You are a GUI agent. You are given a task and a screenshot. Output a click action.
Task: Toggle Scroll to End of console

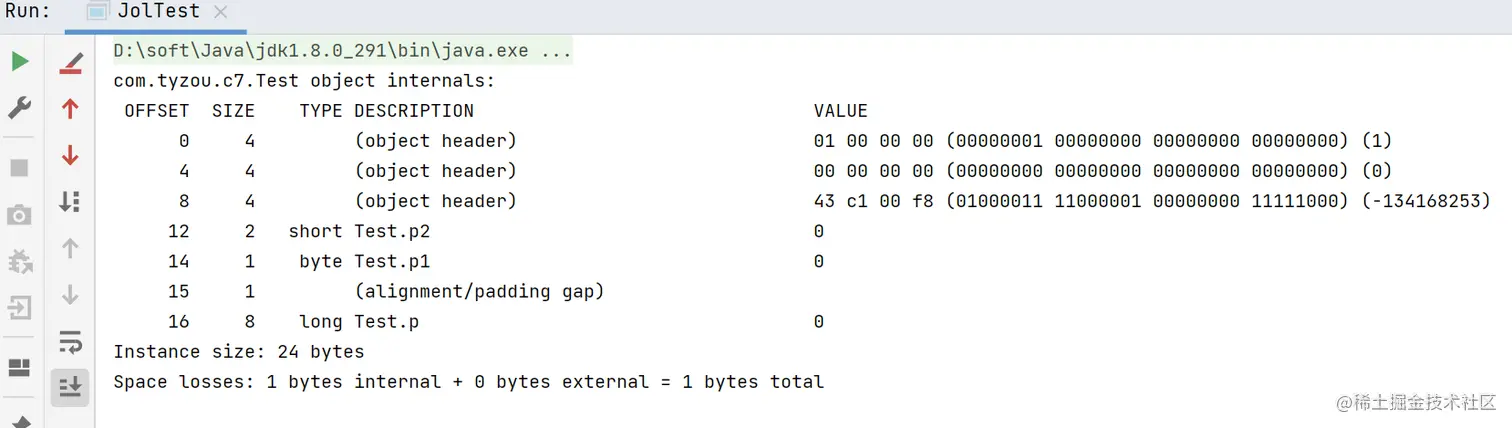(x=70, y=387)
